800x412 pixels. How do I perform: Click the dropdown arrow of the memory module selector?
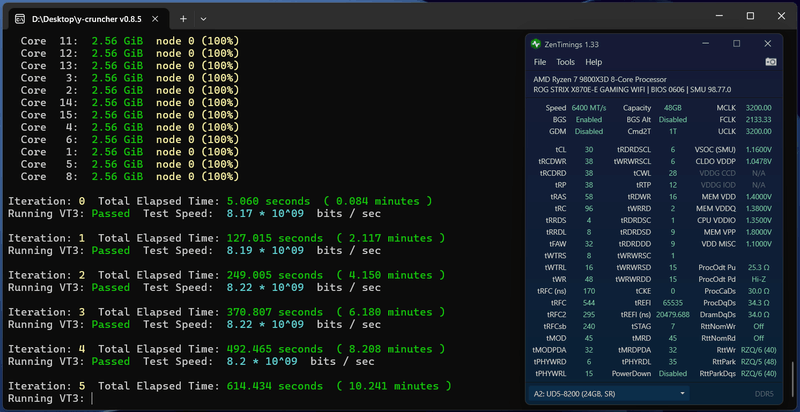[683, 393]
